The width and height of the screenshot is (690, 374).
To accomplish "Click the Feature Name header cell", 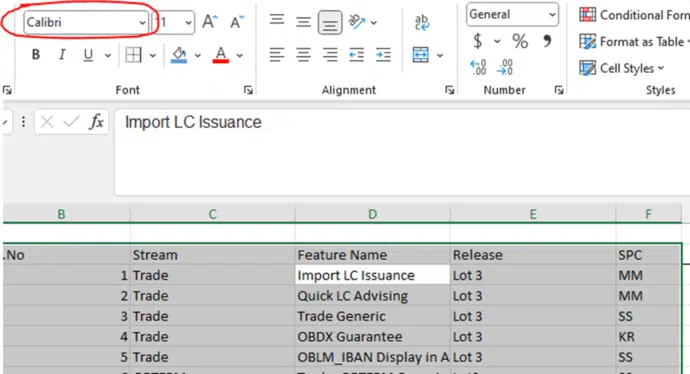I will click(372, 255).
